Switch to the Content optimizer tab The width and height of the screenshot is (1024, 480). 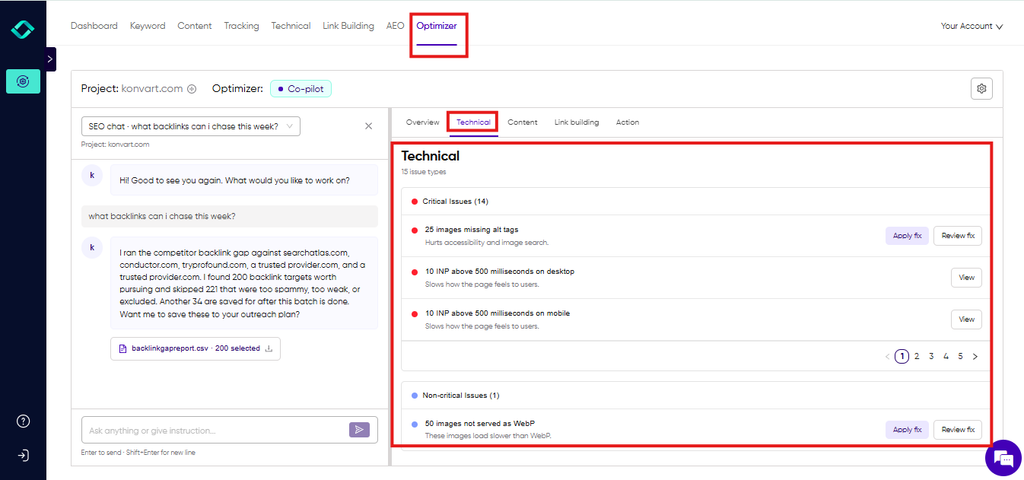[x=522, y=122]
